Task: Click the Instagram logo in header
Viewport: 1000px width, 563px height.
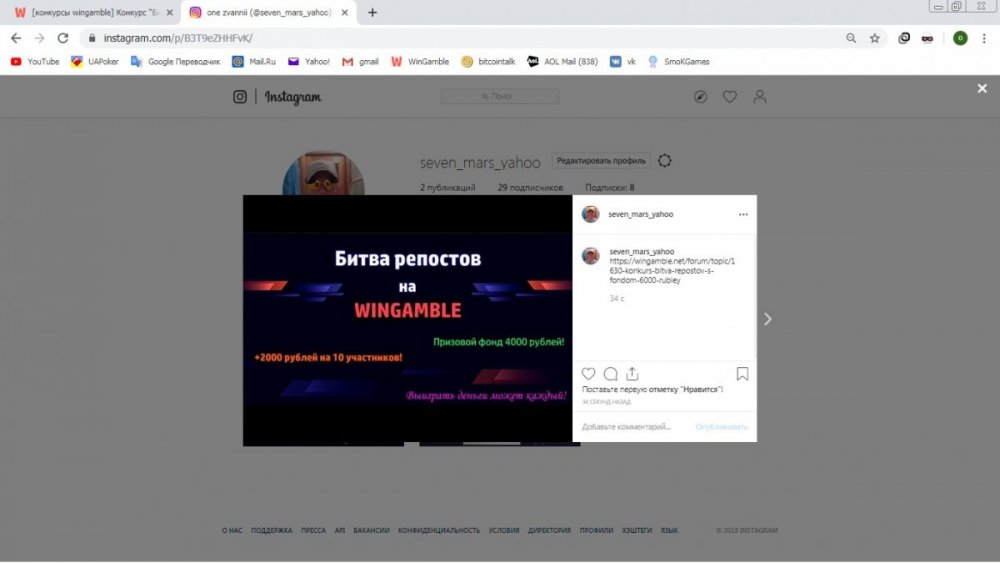Action: [278, 97]
